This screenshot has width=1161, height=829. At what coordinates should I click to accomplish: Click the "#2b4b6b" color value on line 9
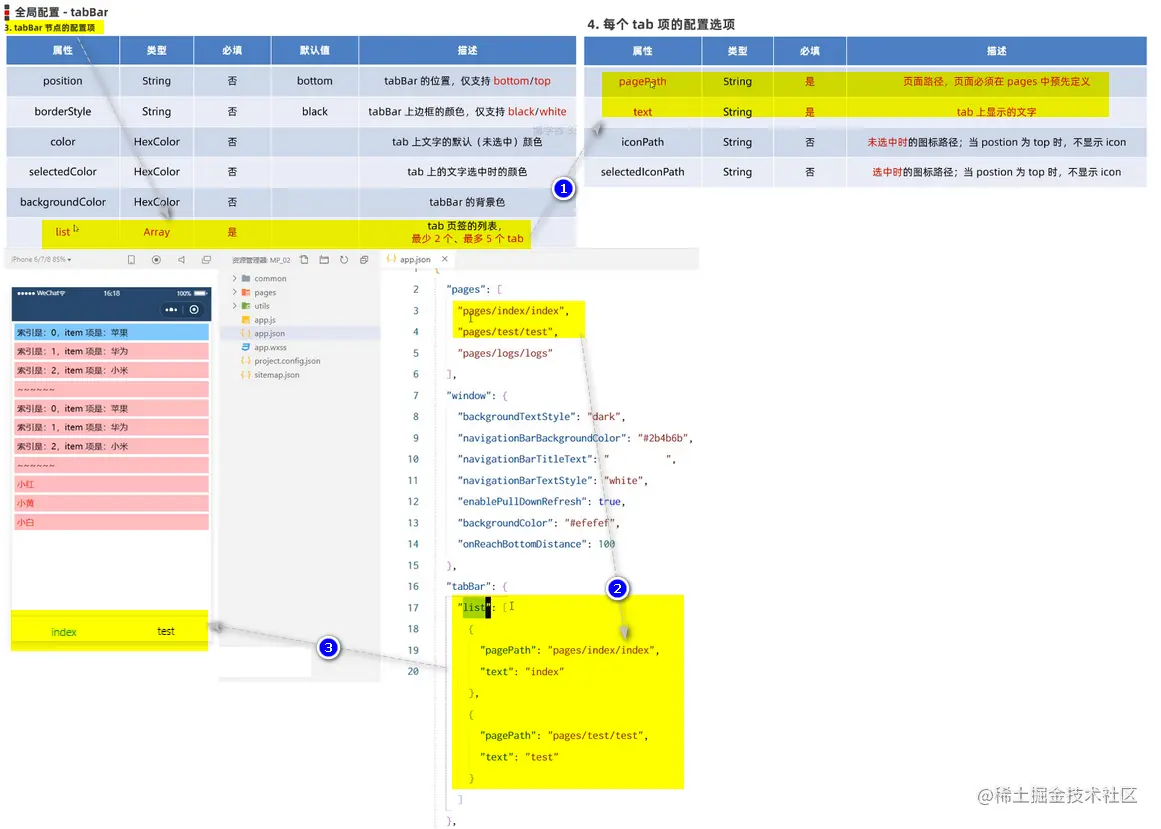coord(663,438)
